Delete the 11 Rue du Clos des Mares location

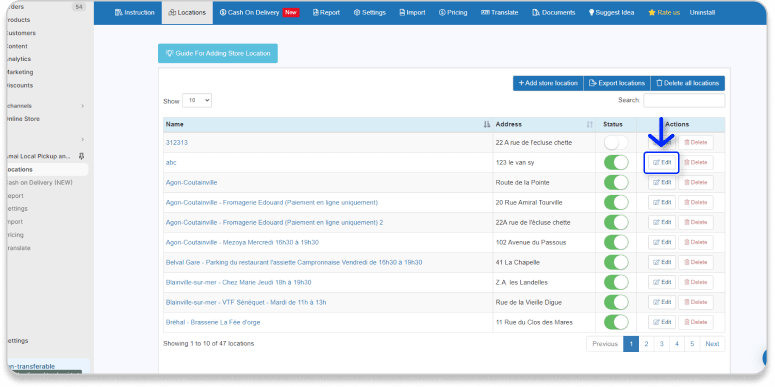pyautogui.click(x=695, y=322)
